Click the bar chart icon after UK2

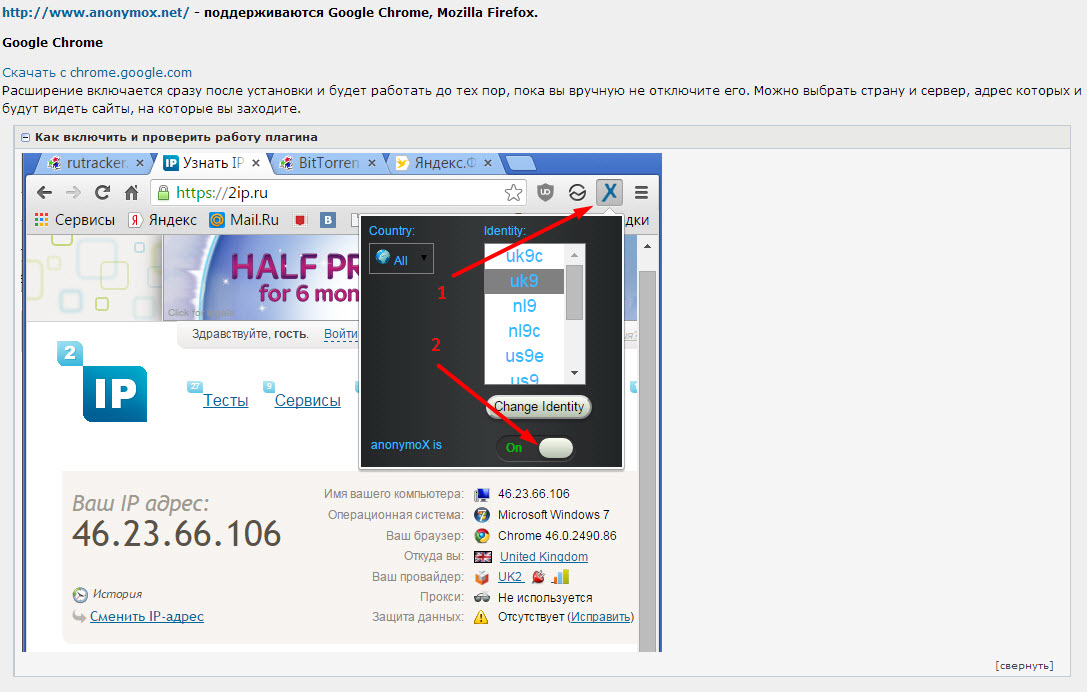pyautogui.click(x=560, y=577)
